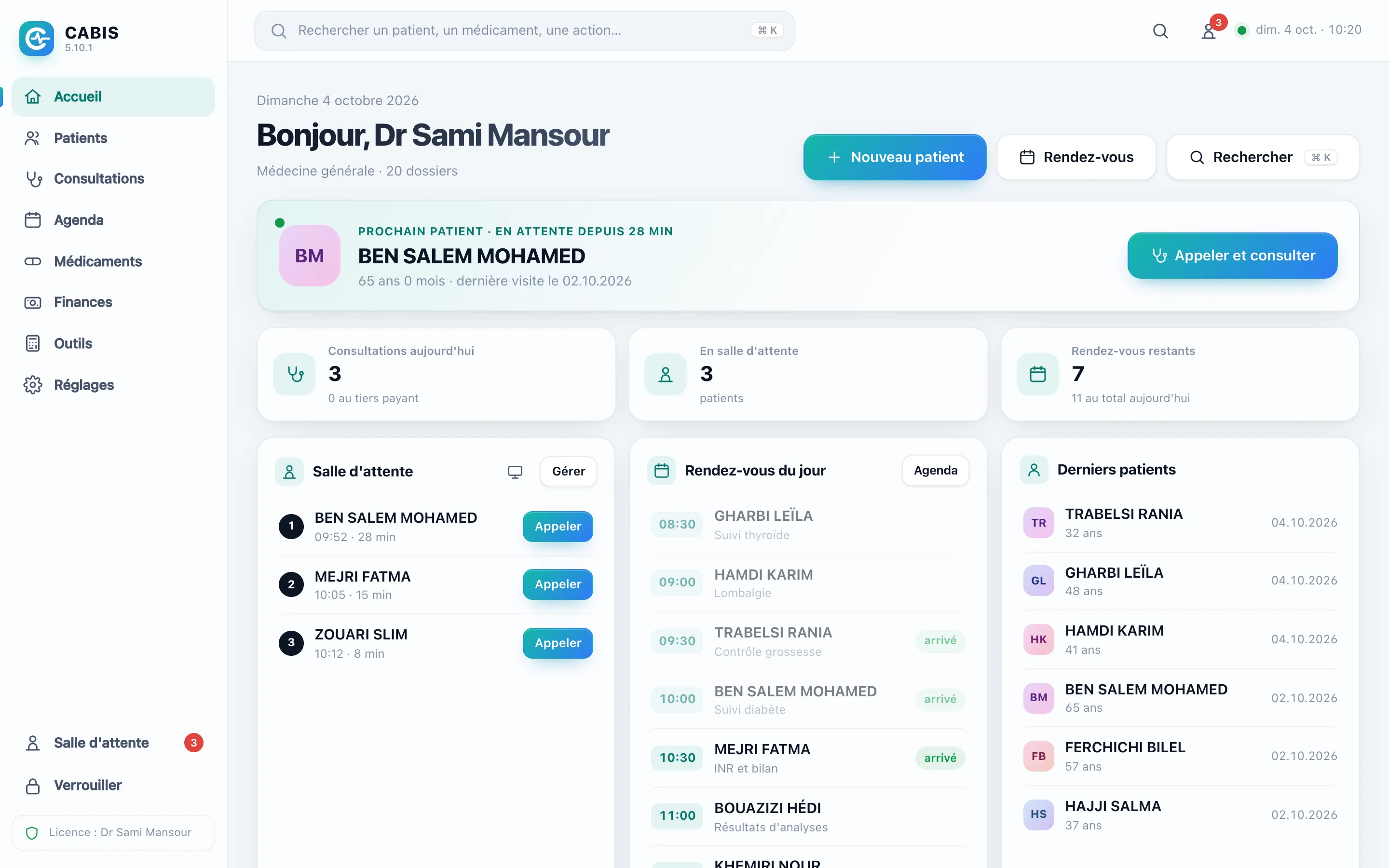Click the CABIS logo icon

36,39
